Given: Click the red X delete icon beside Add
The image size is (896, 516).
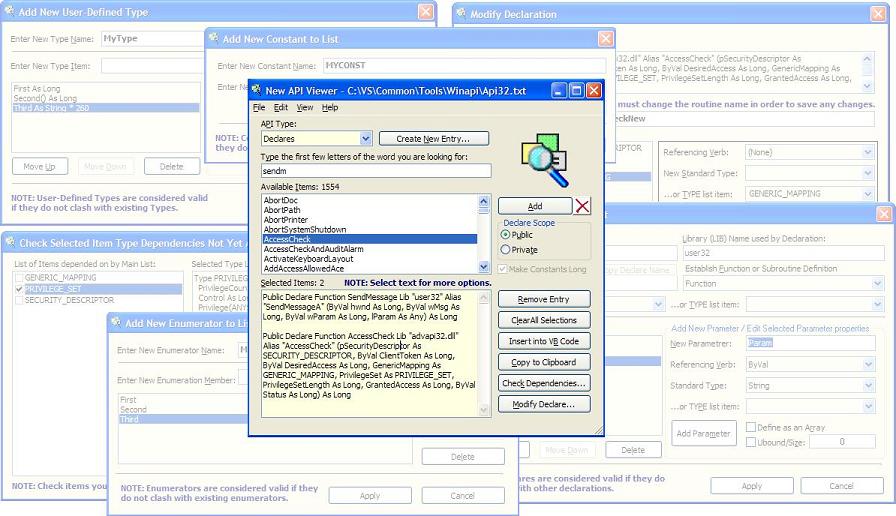Looking at the screenshot, I should click(x=582, y=206).
